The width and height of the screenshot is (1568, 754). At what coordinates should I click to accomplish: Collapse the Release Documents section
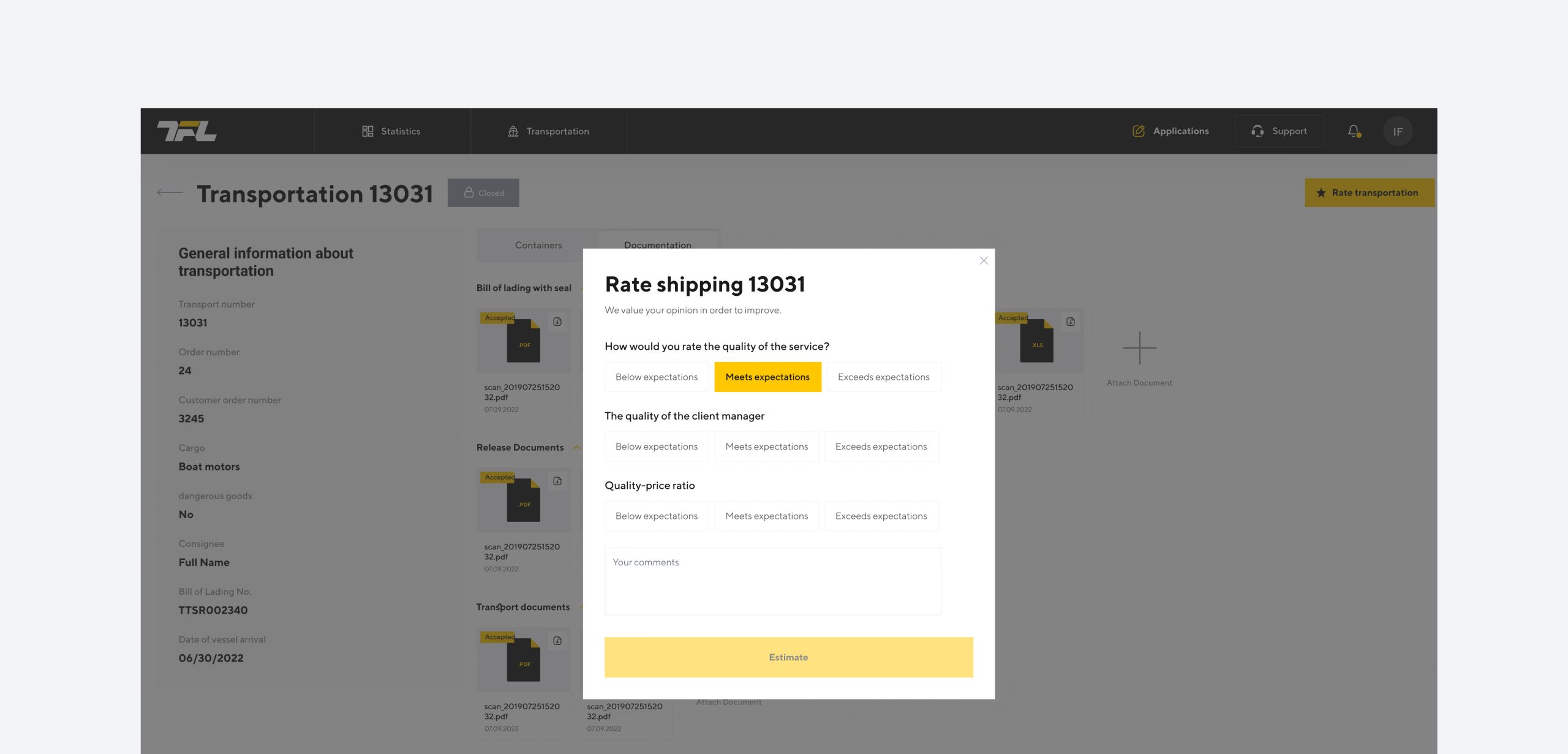pos(576,448)
